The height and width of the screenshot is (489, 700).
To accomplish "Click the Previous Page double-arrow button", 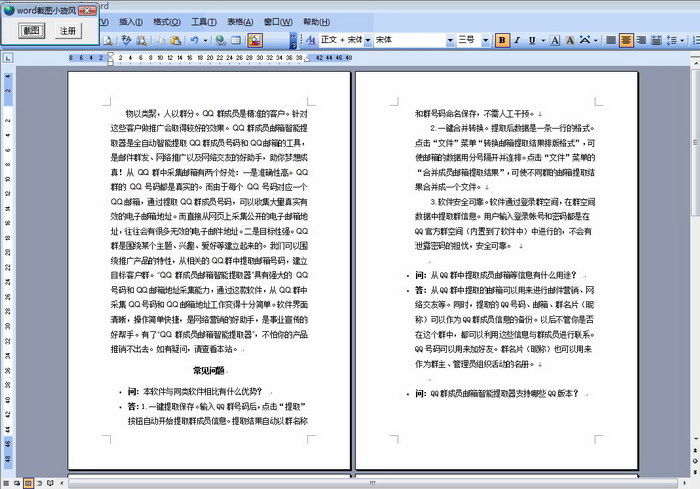I will (x=696, y=451).
